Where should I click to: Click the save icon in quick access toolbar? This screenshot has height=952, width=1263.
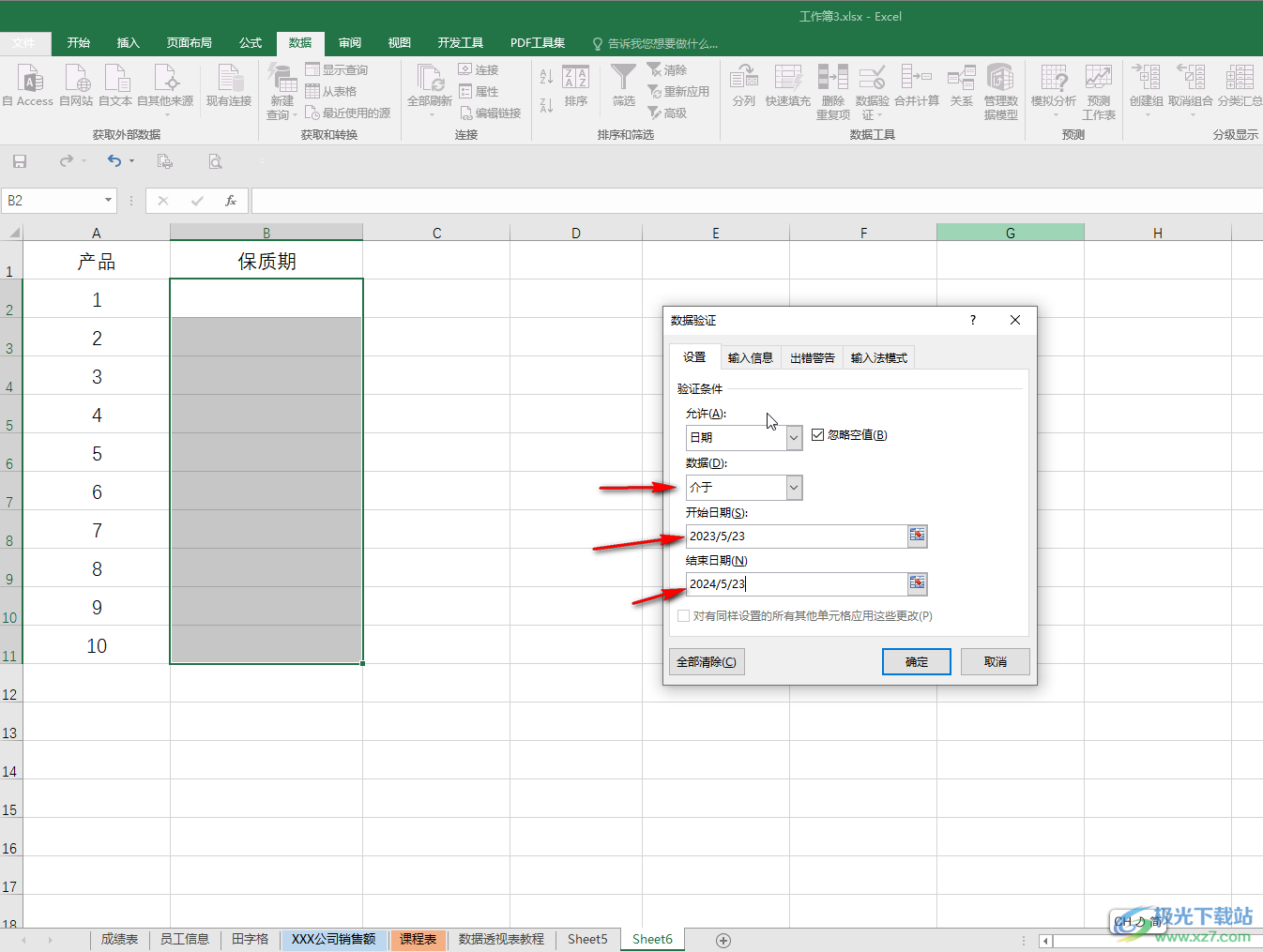click(20, 161)
